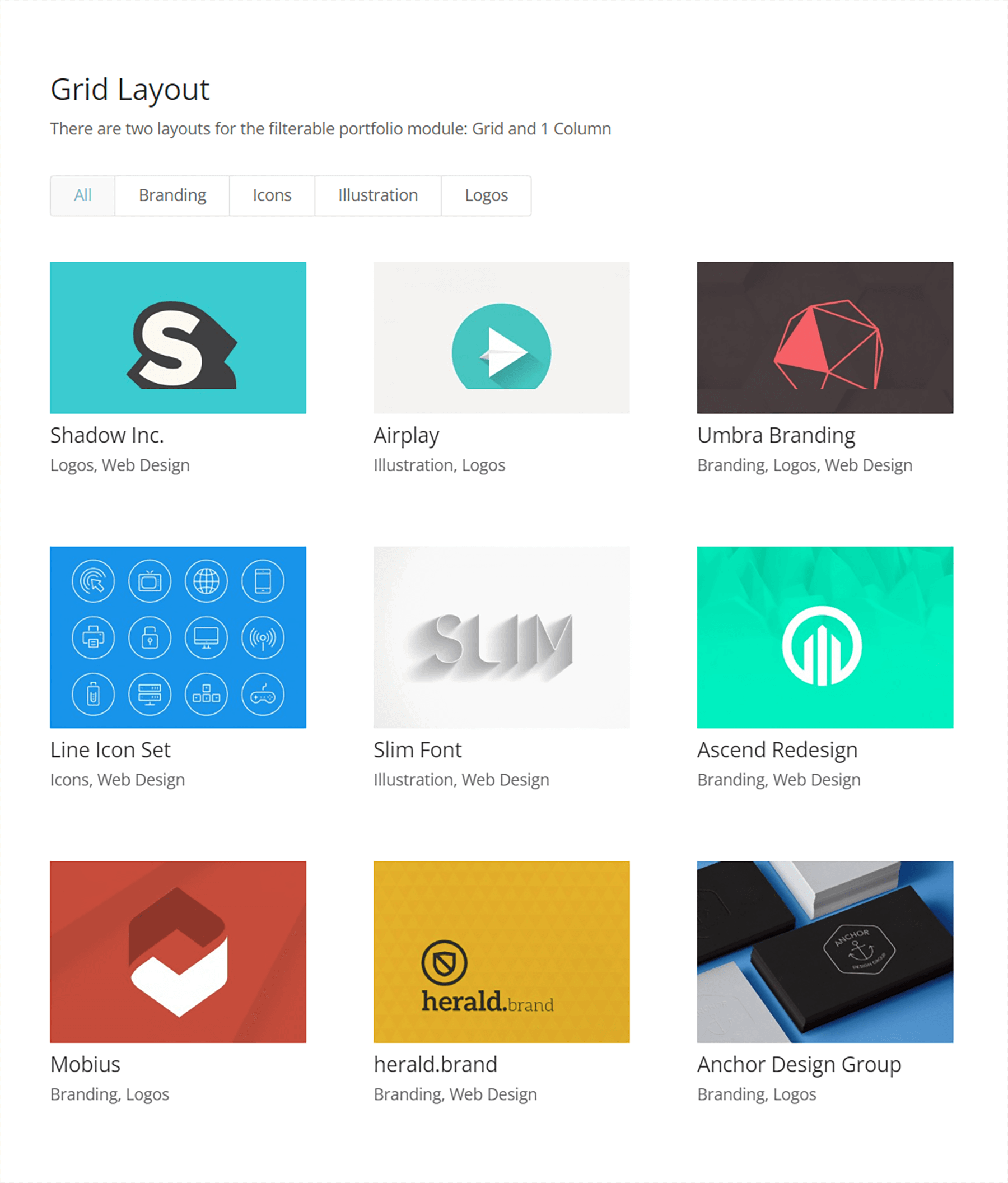Click 'Branding, Web Design' under Ascend Redesign

[x=779, y=780]
